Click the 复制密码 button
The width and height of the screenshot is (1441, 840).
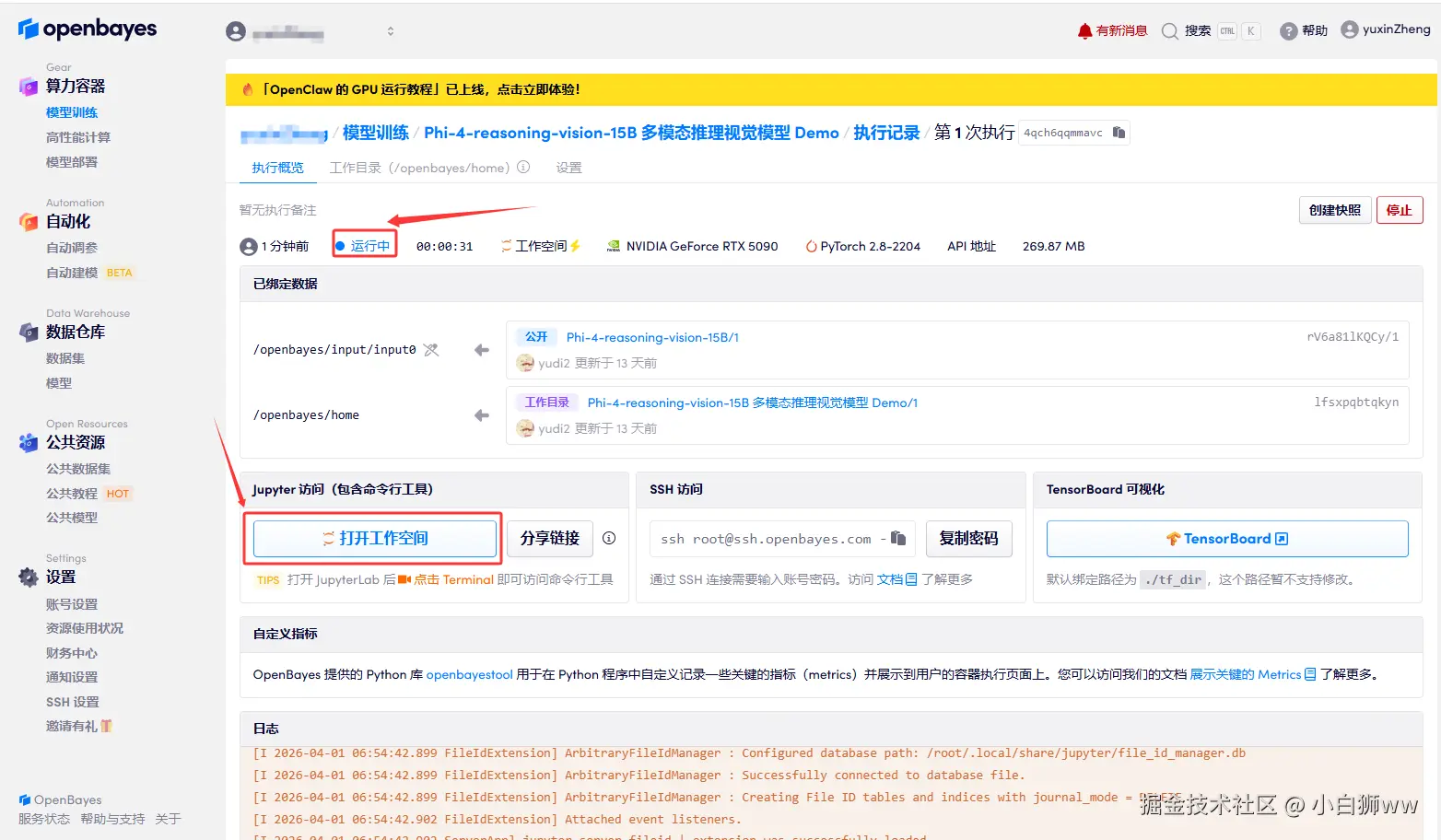[x=968, y=539]
